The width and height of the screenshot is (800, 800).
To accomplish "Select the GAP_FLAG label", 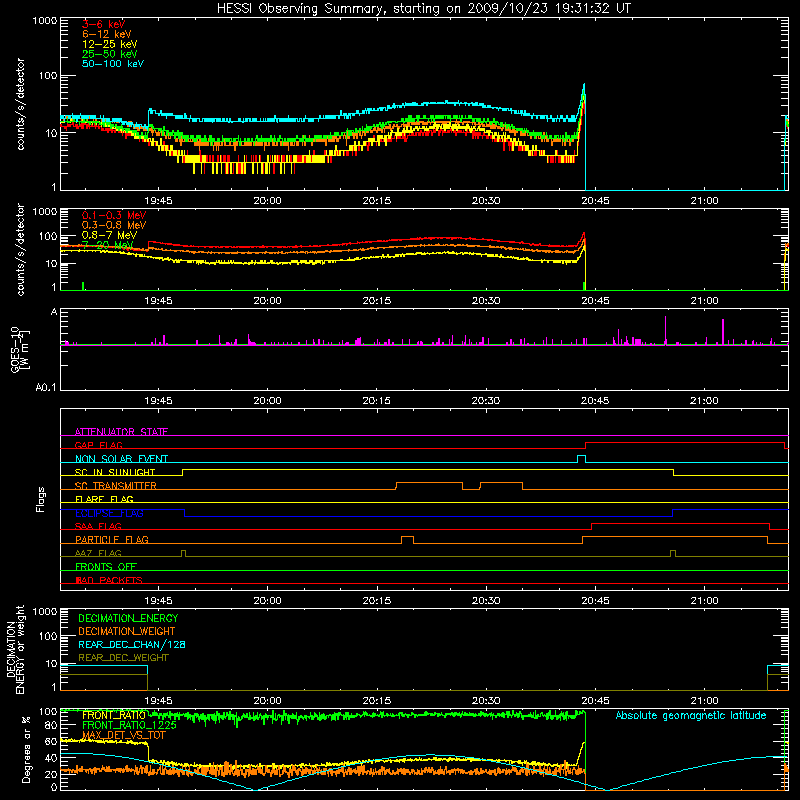I will point(98,445).
